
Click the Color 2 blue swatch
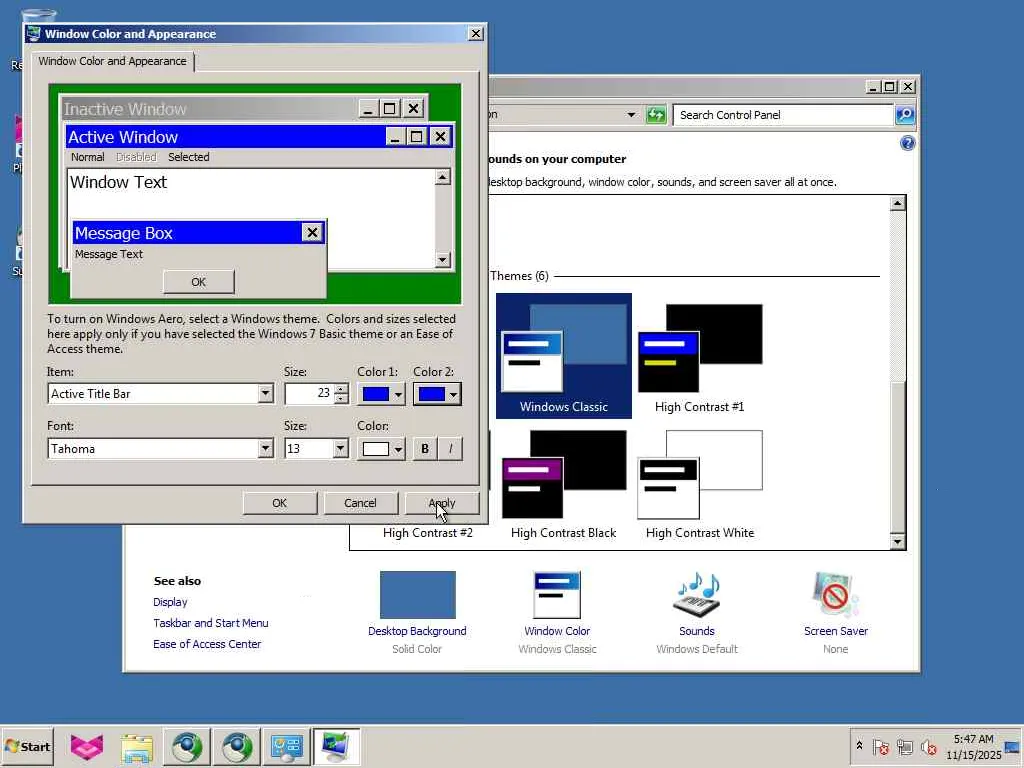tap(432, 394)
